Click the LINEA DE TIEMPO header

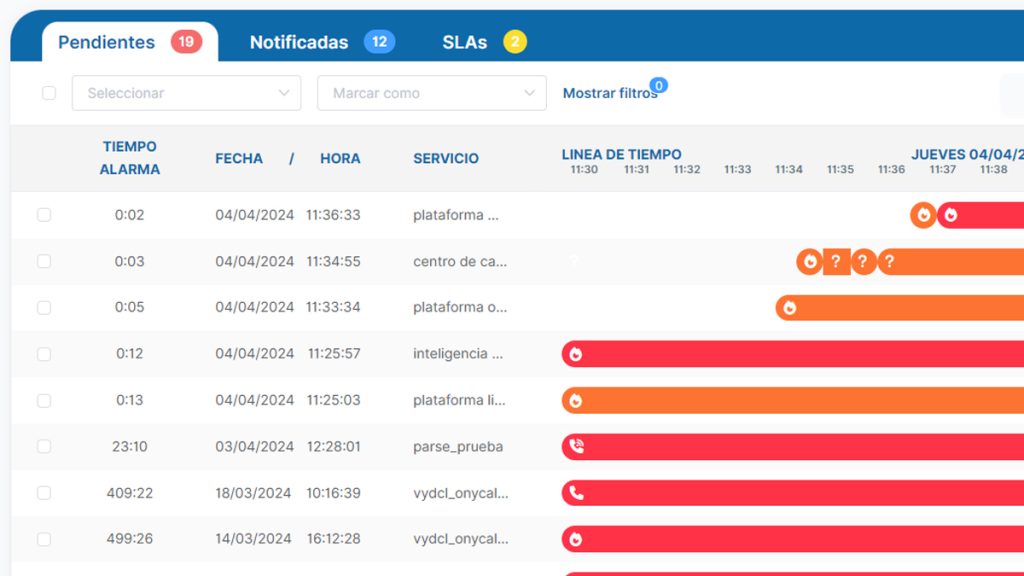(622, 154)
